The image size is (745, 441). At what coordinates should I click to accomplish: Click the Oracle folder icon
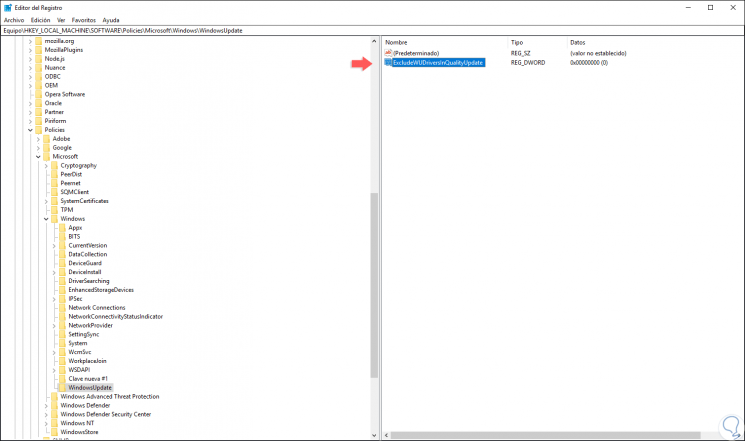pos(39,103)
